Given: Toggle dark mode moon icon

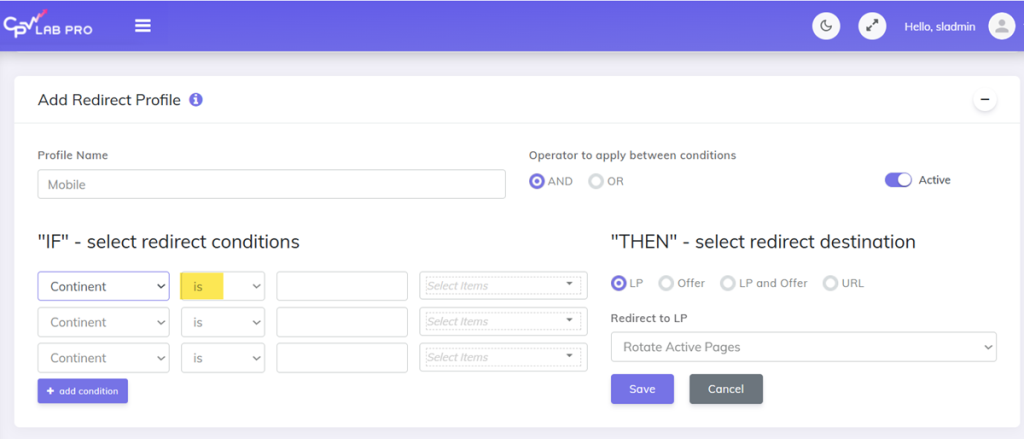Looking at the screenshot, I should (x=826, y=26).
